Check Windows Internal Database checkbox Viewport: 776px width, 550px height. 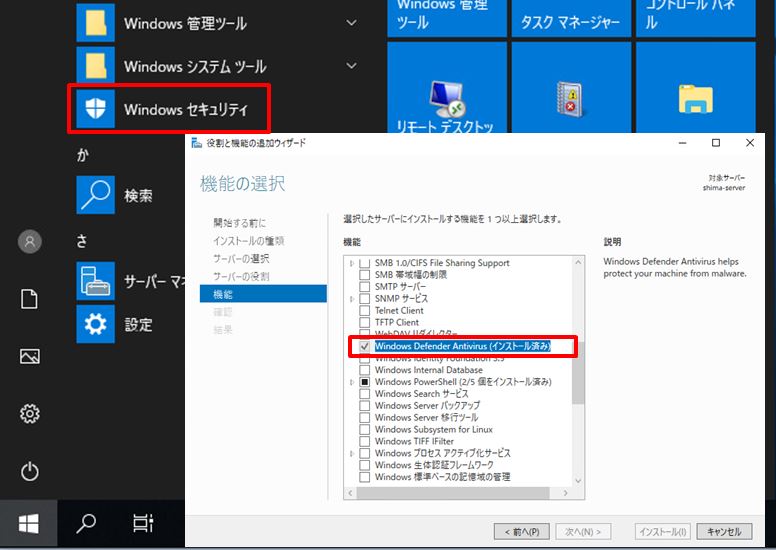[364, 370]
